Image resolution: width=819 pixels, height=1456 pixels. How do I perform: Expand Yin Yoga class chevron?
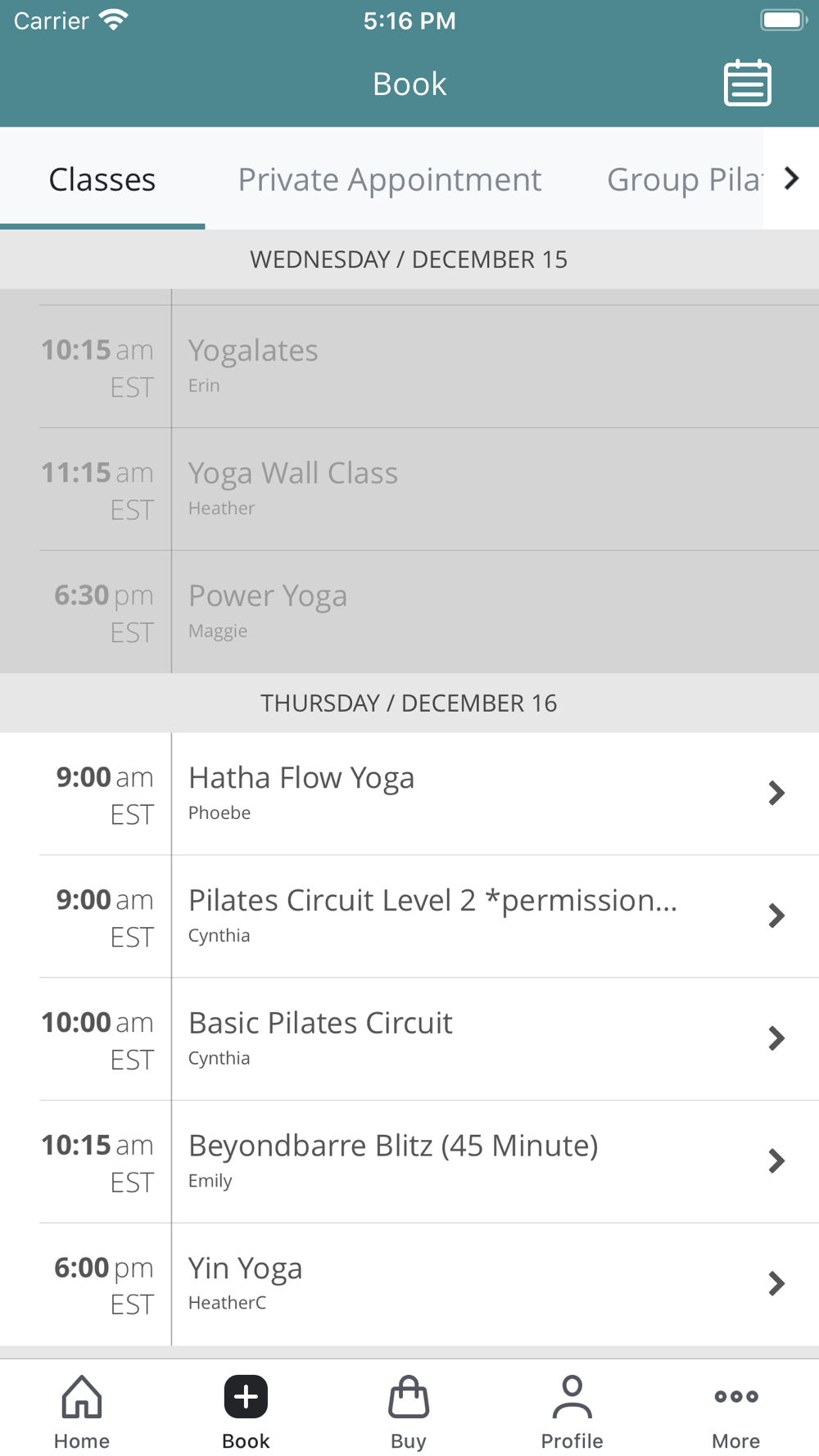tap(776, 1283)
